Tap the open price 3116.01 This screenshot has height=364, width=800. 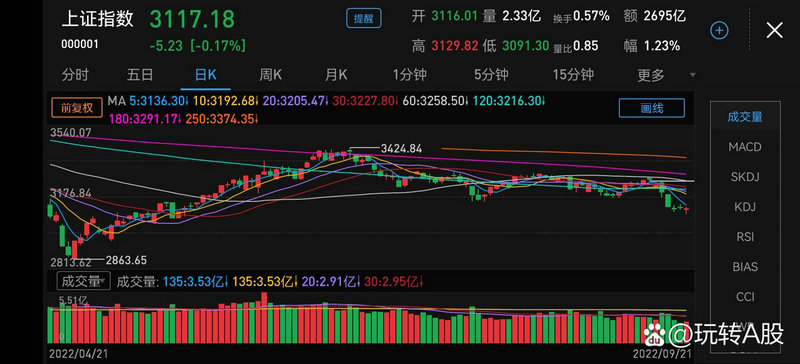(x=455, y=16)
